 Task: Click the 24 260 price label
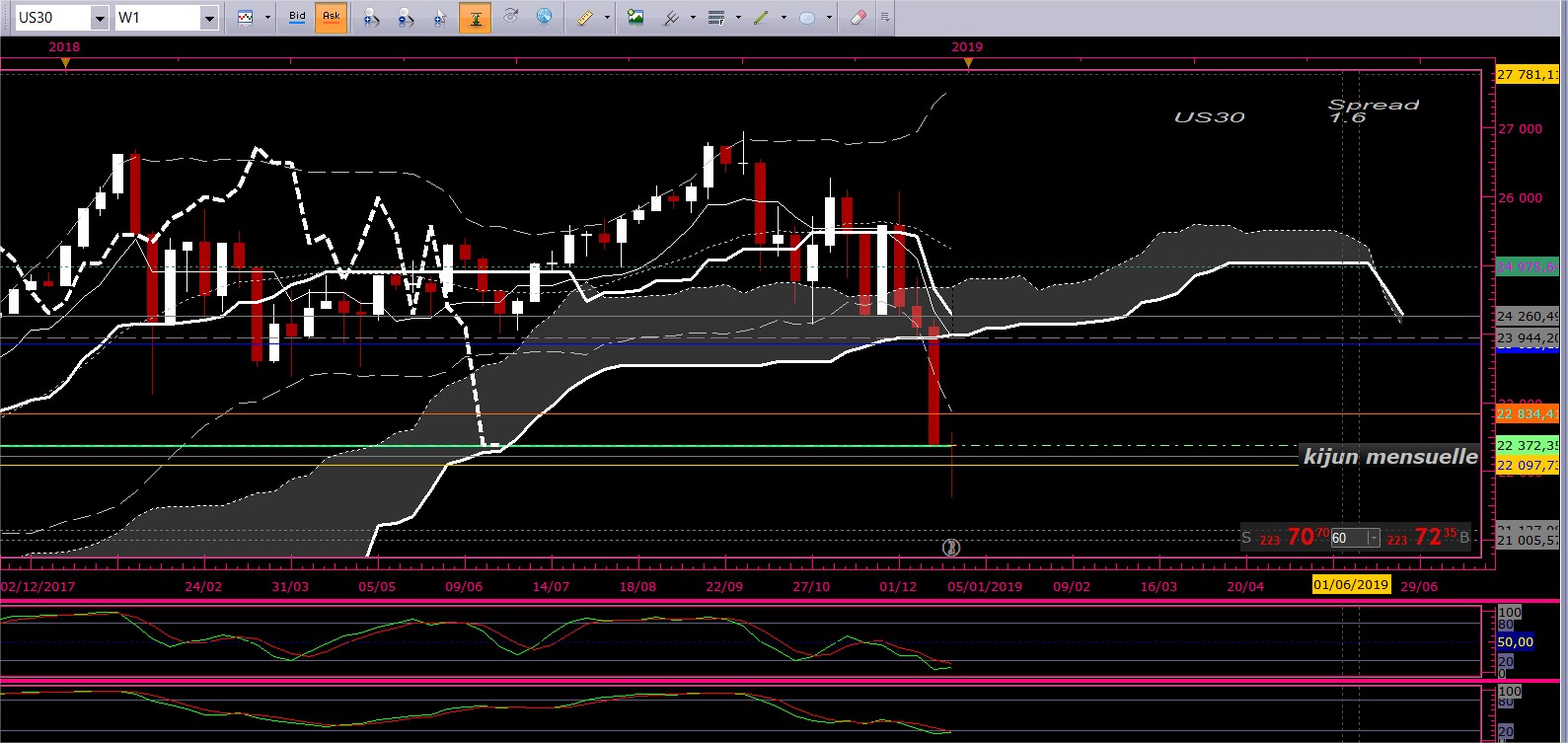1528,316
